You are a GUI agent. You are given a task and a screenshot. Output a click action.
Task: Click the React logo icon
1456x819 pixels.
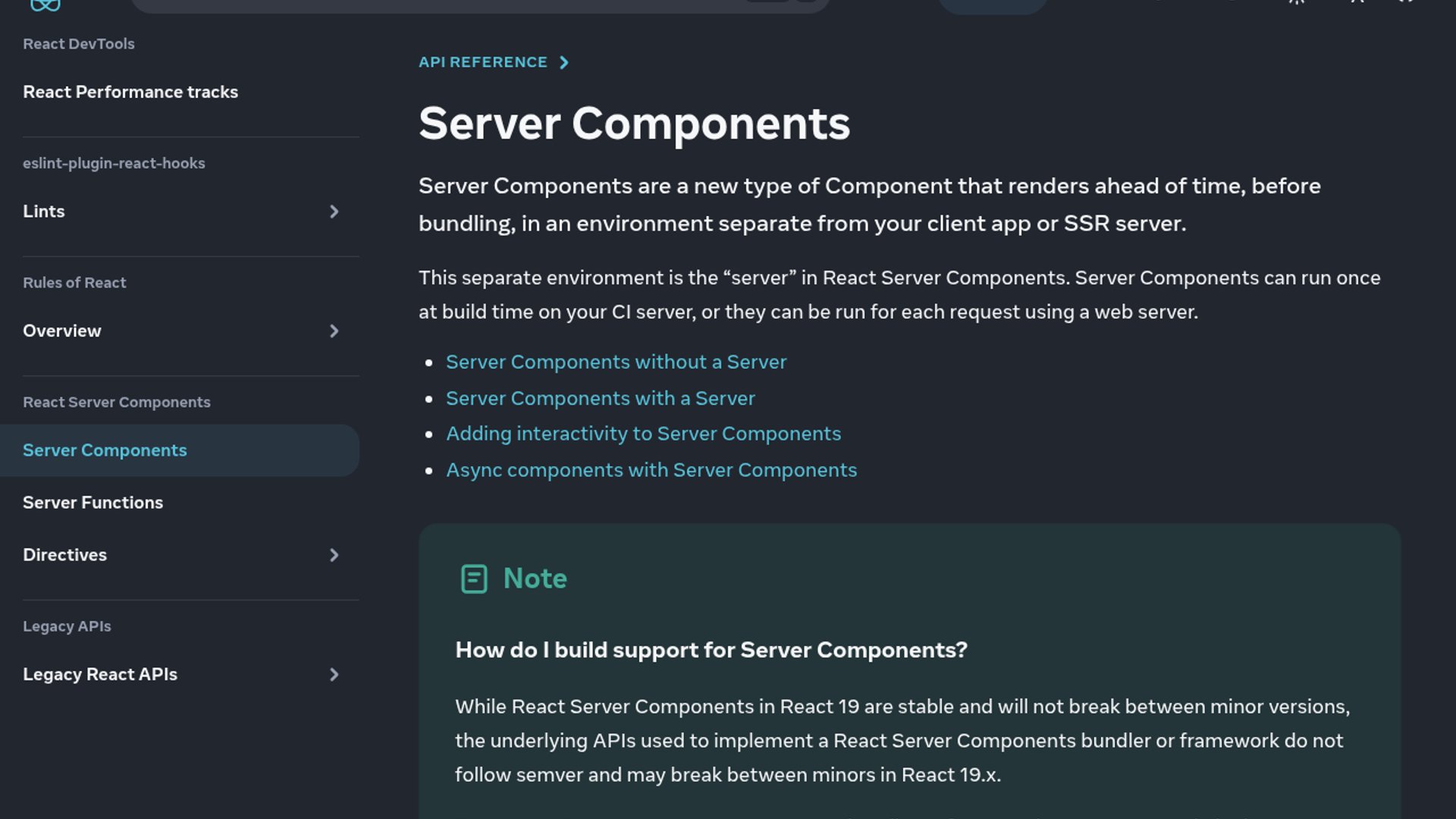pos(45,5)
